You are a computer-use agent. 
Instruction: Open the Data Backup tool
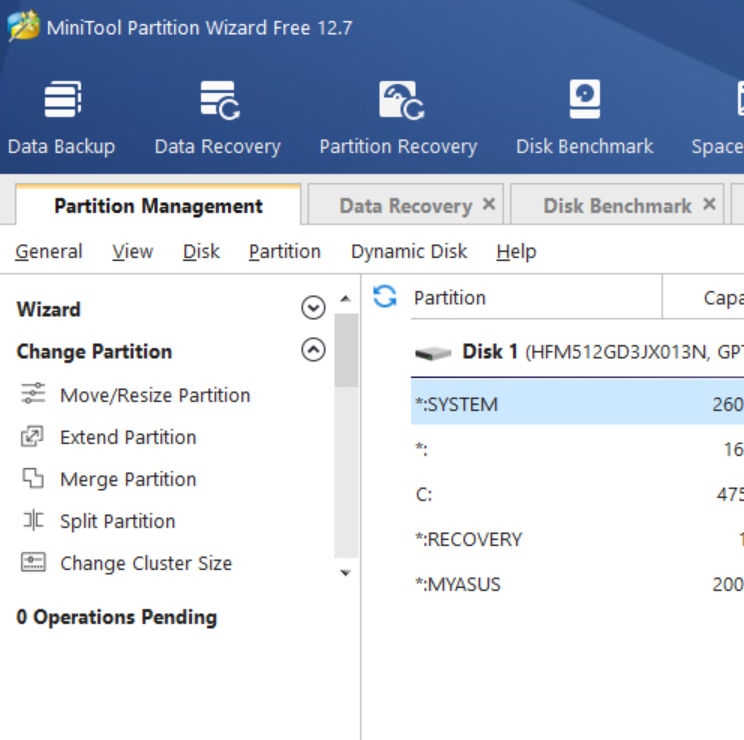[62, 119]
